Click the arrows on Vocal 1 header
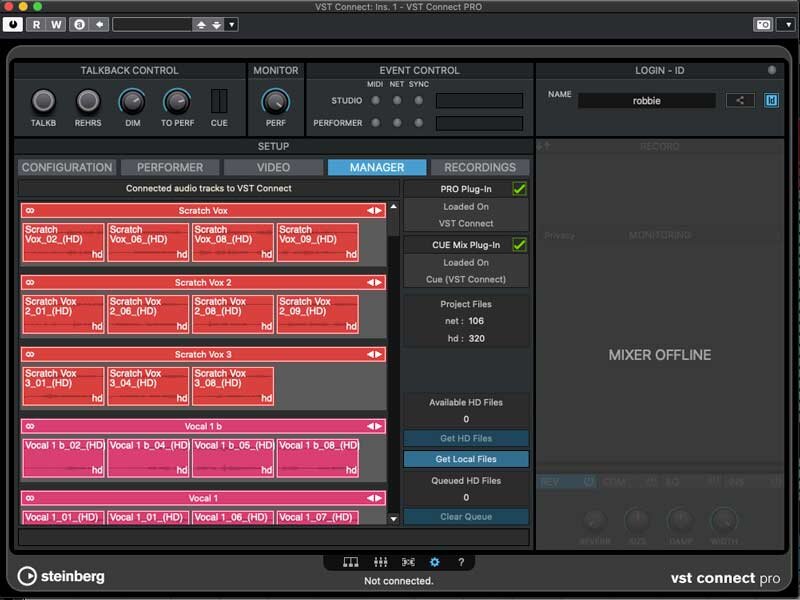 coord(374,498)
